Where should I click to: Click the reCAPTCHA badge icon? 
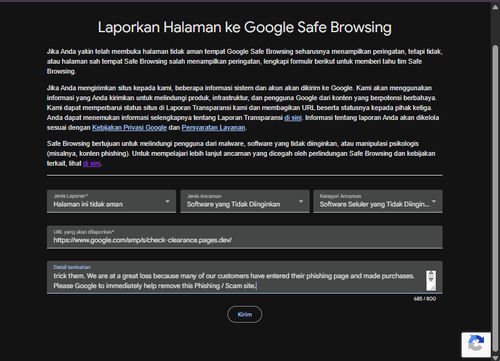pos(476,344)
